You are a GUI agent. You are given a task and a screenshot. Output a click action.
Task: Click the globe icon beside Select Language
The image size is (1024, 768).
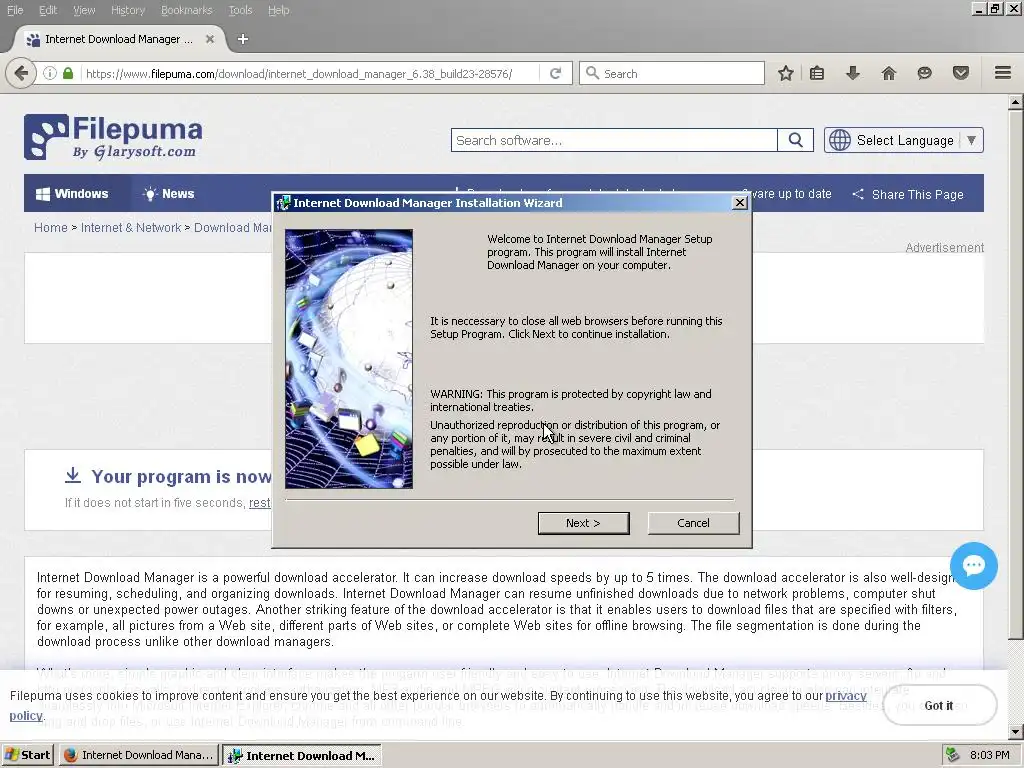click(x=840, y=140)
